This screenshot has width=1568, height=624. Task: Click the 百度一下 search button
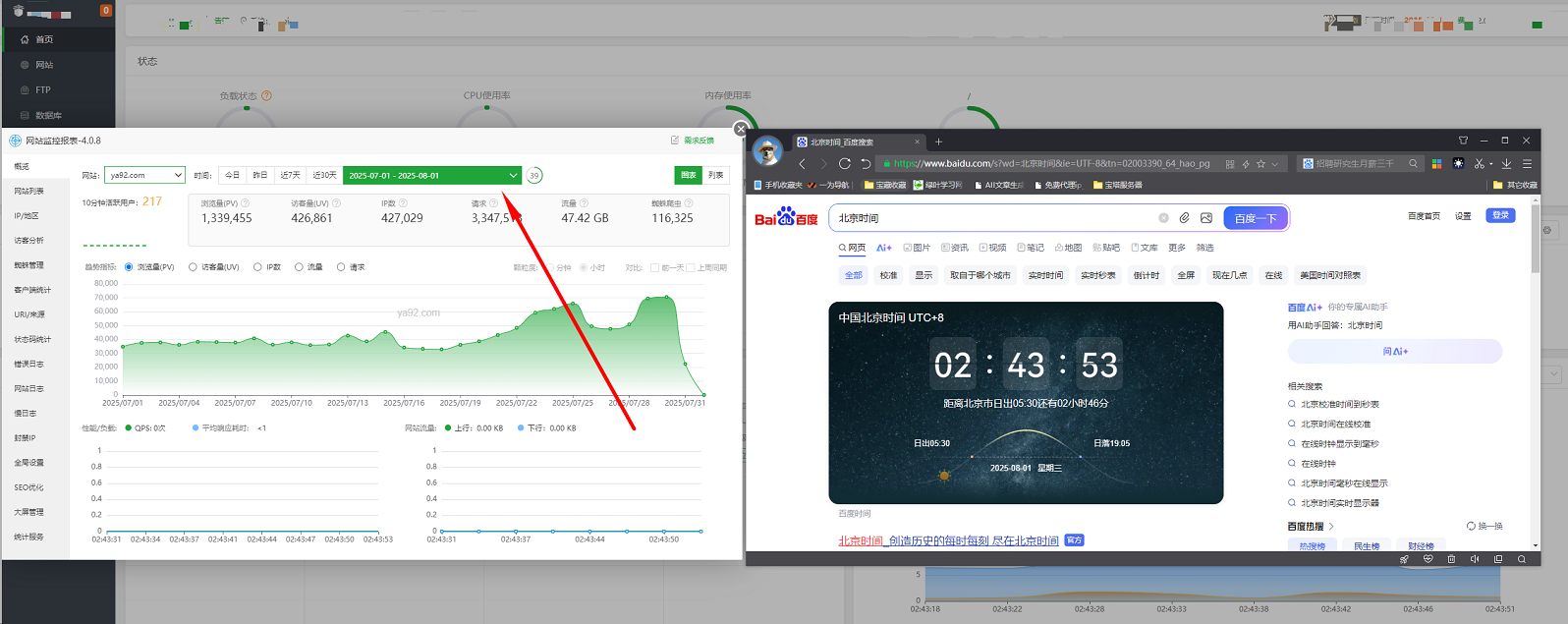(1256, 218)
